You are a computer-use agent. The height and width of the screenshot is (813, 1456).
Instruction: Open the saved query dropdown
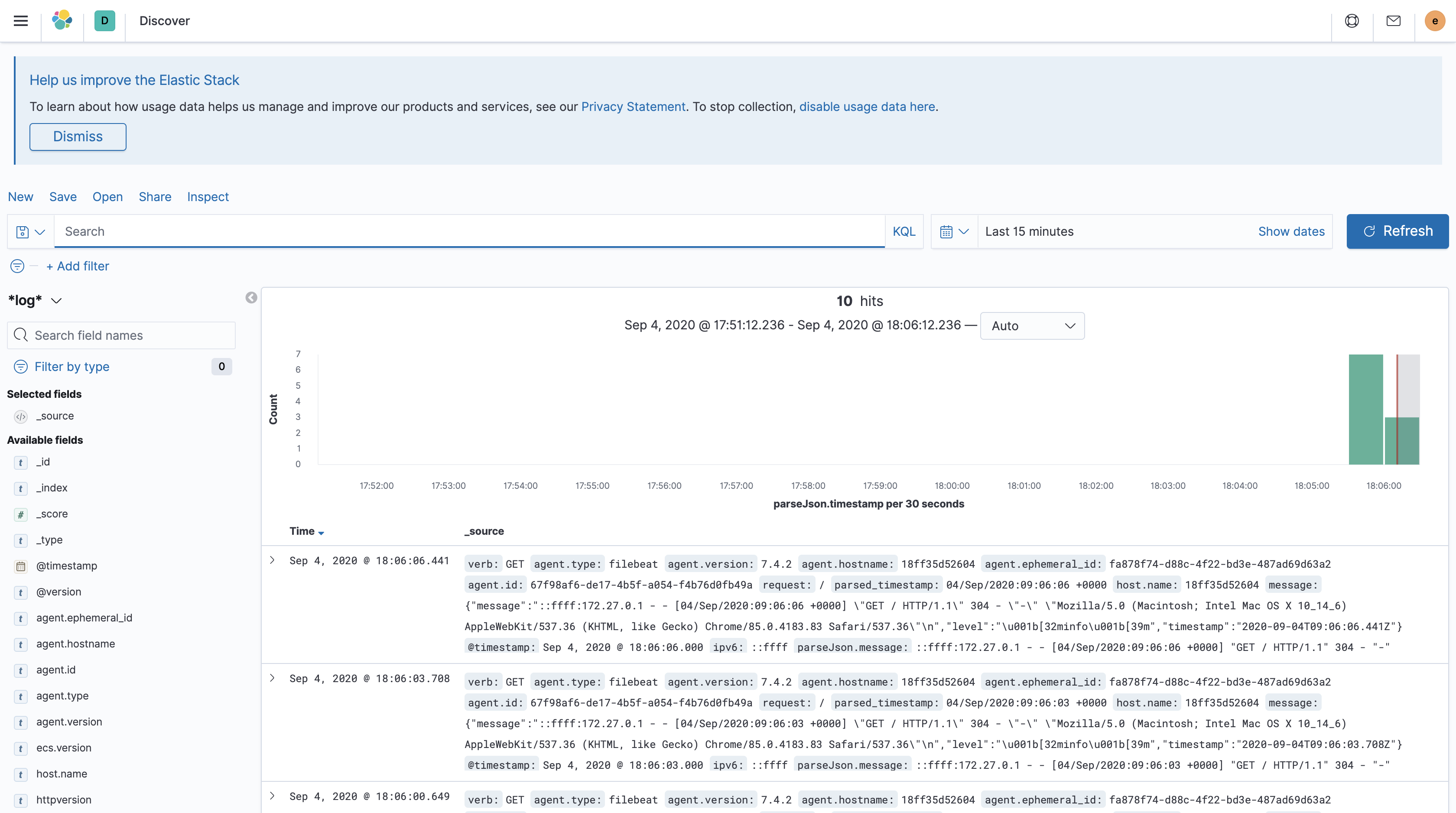(30, 232)
